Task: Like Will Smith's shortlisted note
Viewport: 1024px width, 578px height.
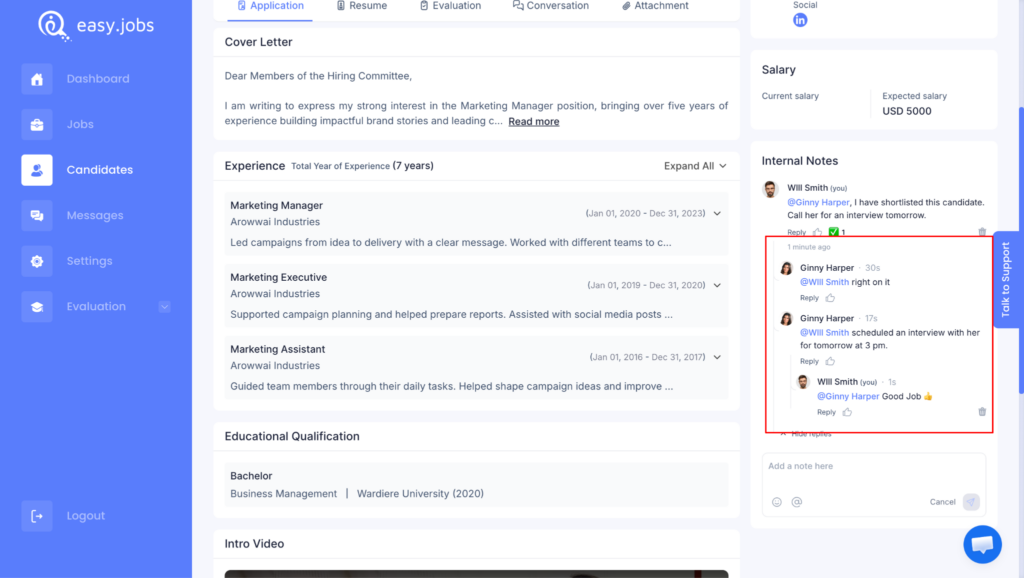Action: tap(818, 232)
